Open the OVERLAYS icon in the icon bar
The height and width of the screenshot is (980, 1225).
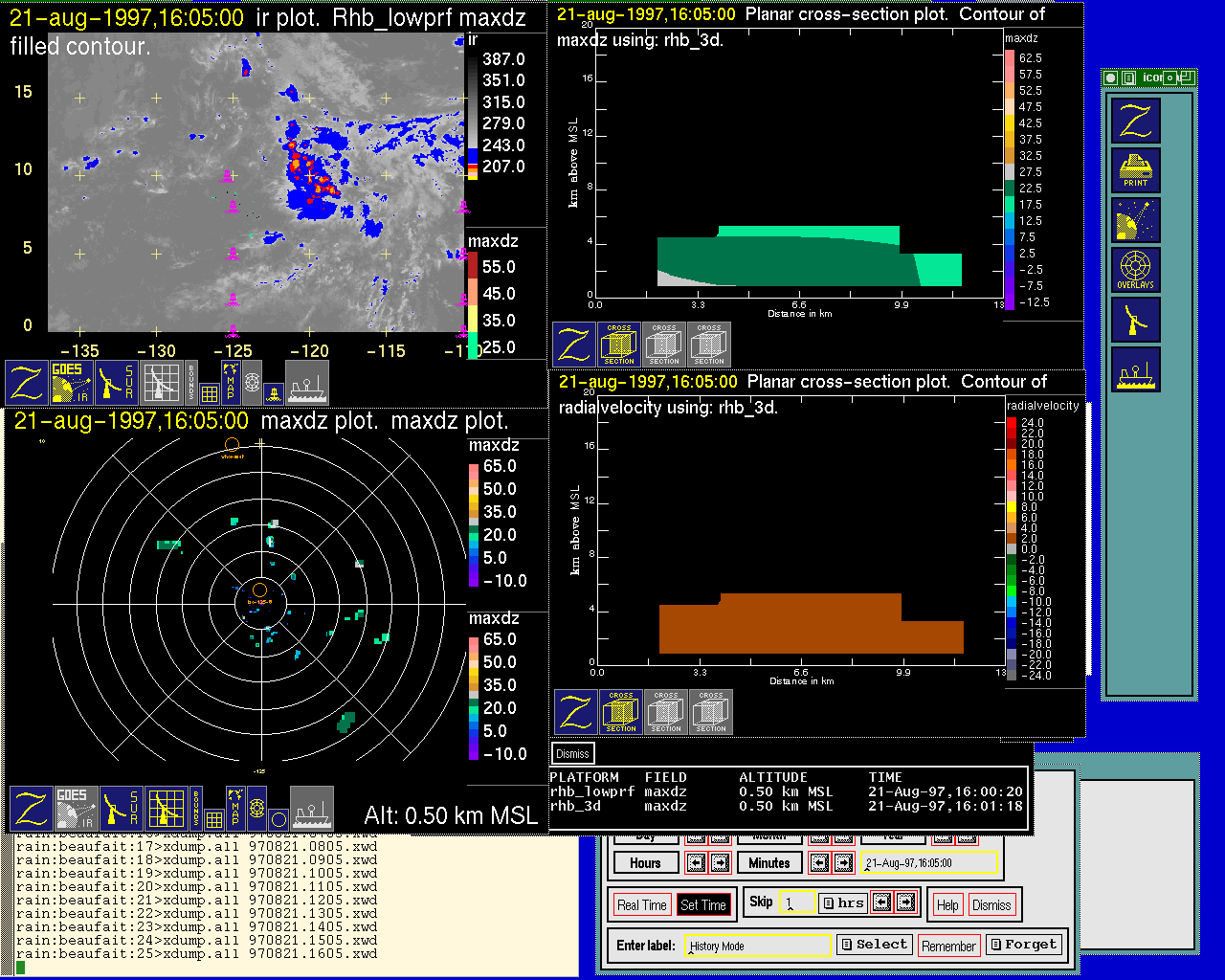(x=1136, y=270)
